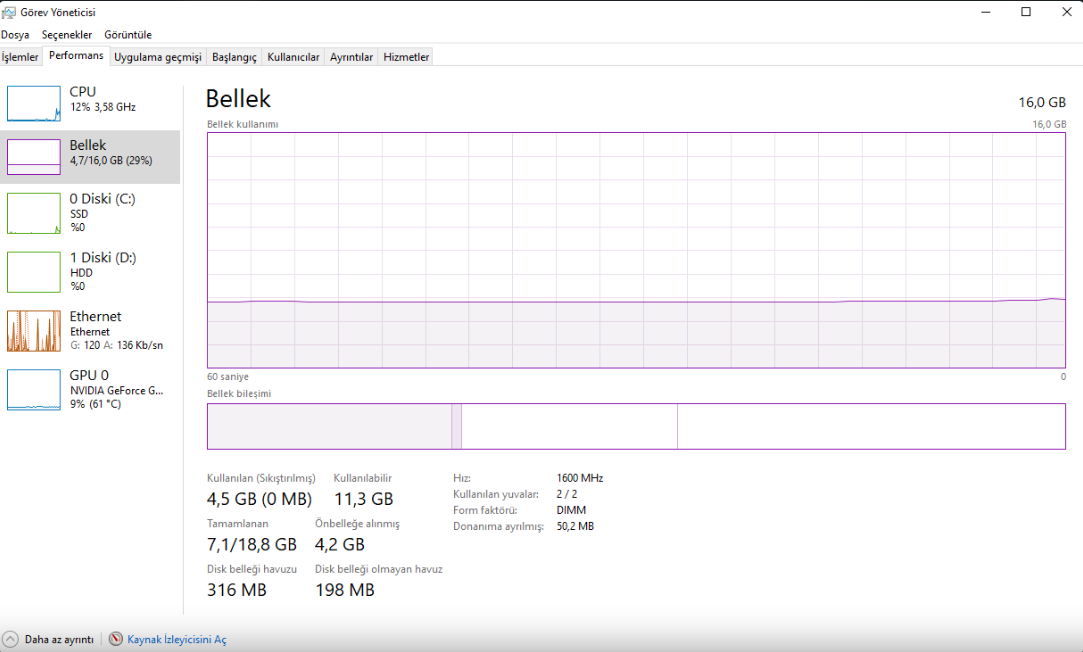Select the CPU usage graph thumbnail
1083x652 pixels.
click(x=34, y=104)
